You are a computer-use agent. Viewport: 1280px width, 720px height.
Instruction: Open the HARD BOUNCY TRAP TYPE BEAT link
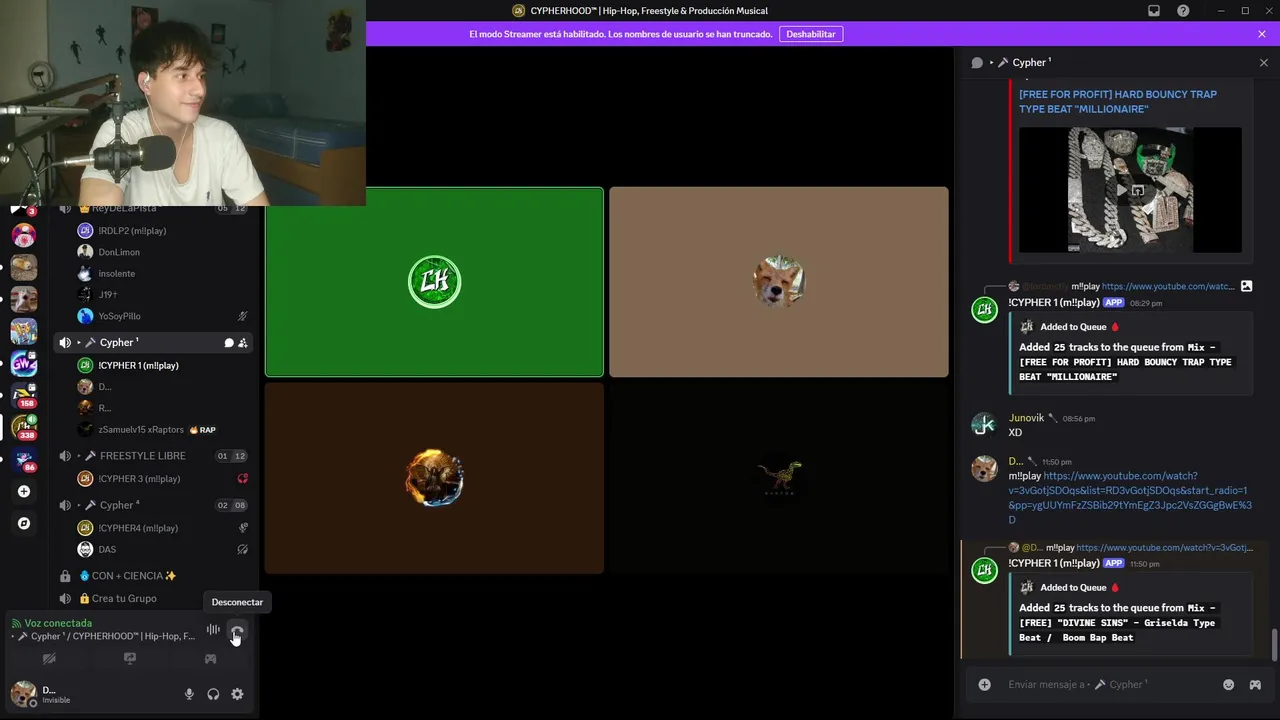click(1118, 101)
